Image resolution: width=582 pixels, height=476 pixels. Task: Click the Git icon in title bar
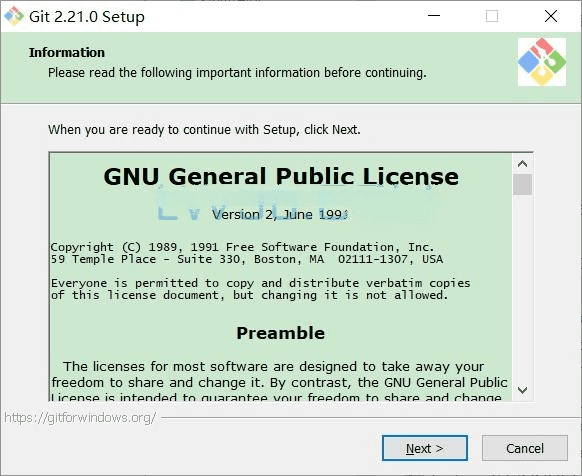click(14, 16)
